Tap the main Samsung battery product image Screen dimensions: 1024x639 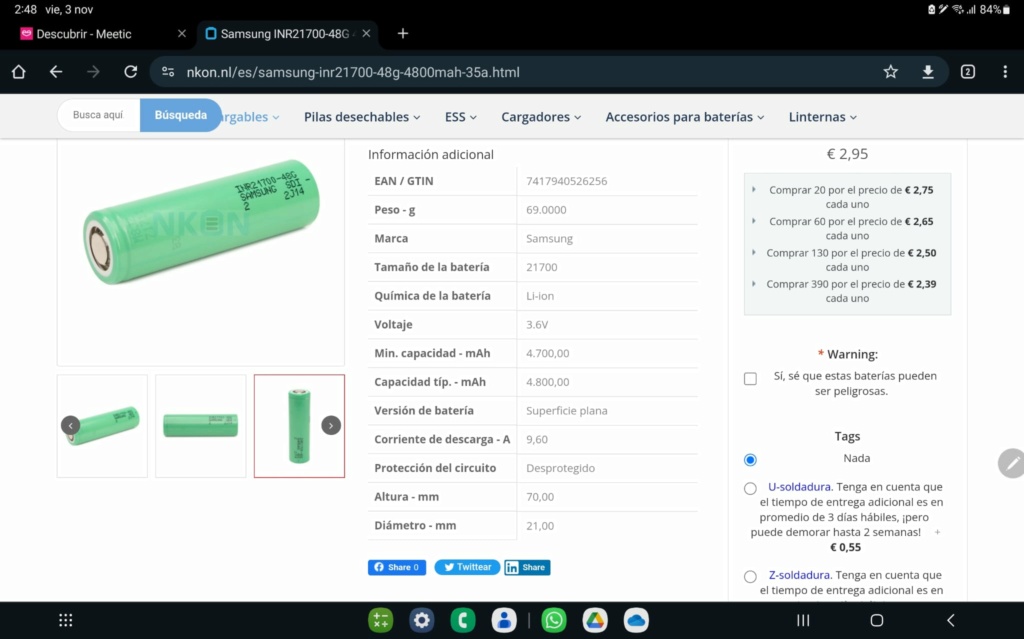coord(200,222)
